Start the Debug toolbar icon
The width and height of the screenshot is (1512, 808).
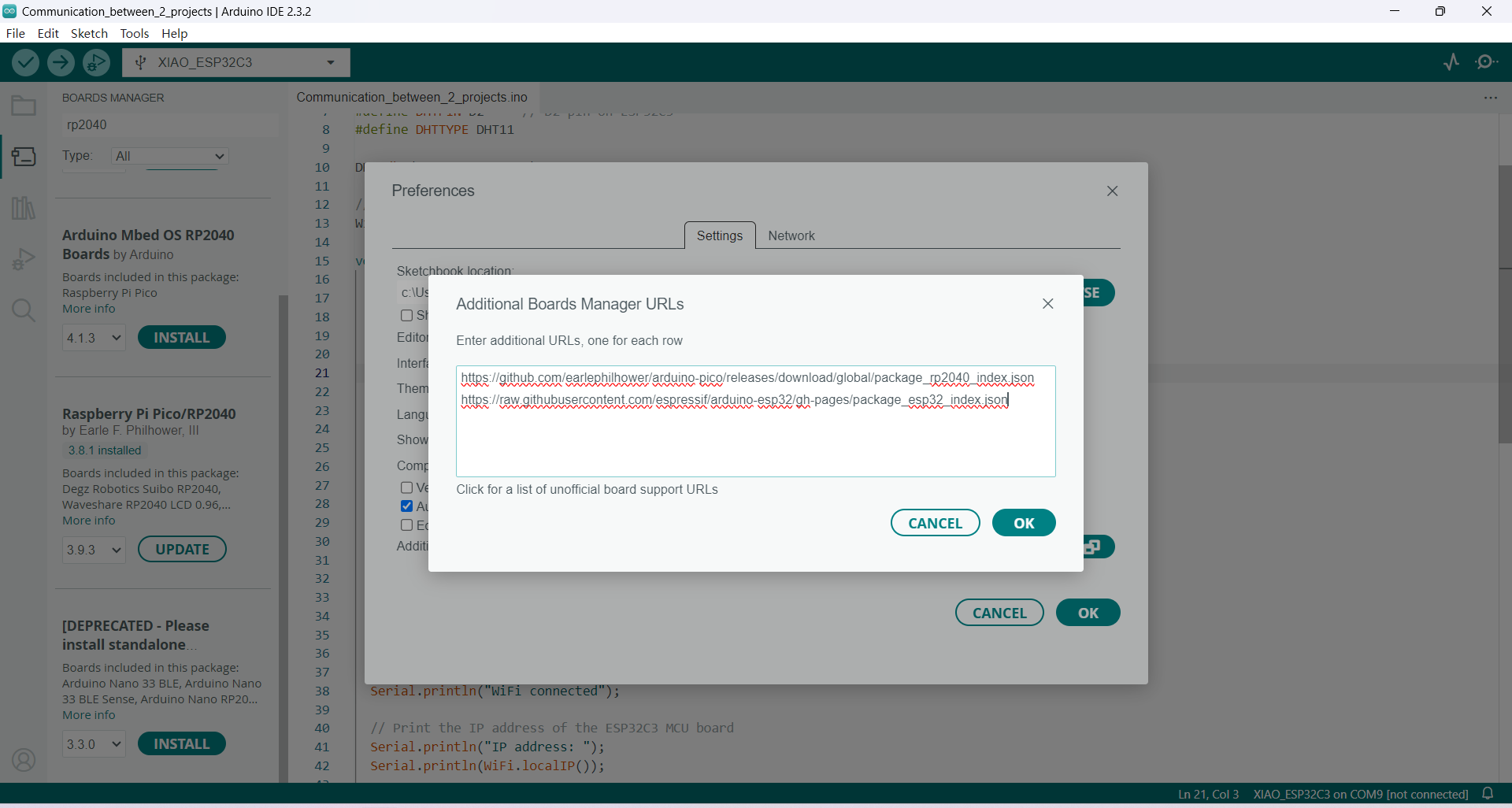pos(96,62)
